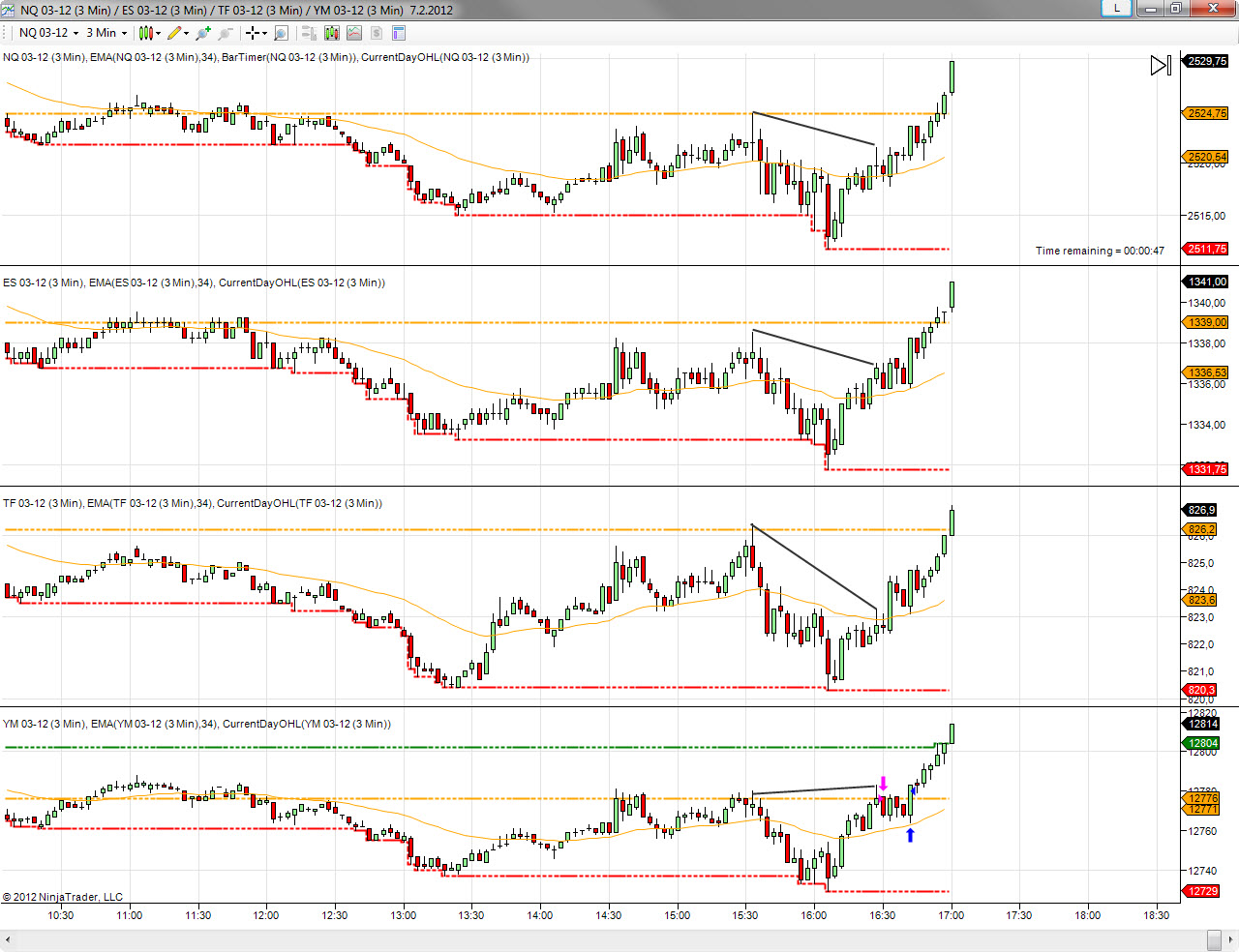Click the YM red low marker 12729

pos(1202,891)
